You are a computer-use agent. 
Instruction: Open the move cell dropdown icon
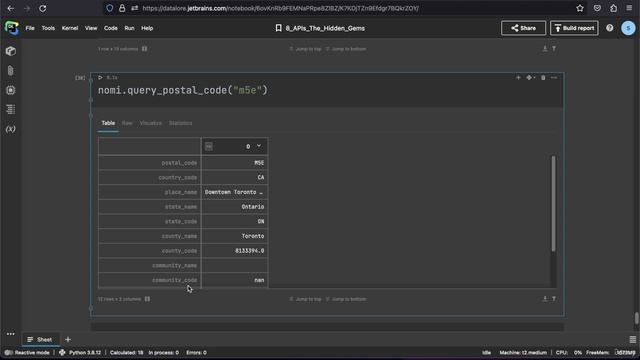click(530, 78)
